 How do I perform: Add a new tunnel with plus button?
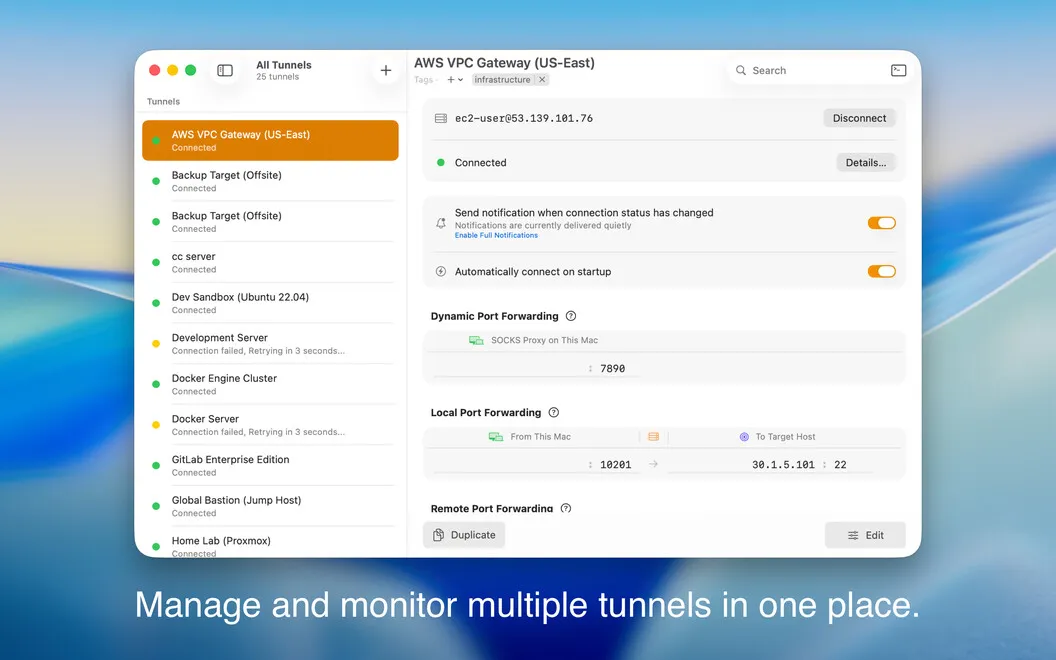tap(386, 70)
